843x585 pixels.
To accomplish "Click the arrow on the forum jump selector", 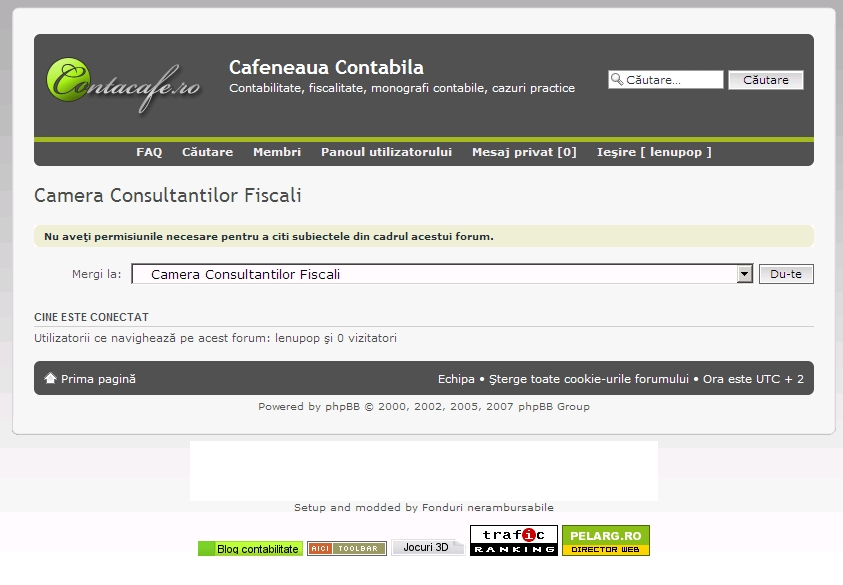I will (743, 273).
